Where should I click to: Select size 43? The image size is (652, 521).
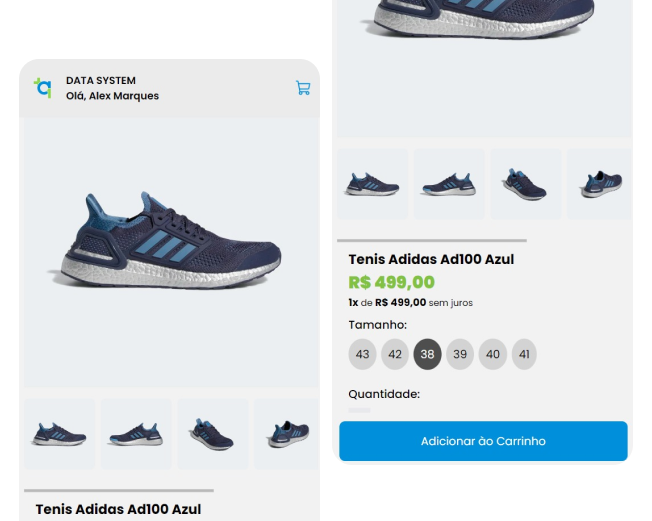(362, 354)
